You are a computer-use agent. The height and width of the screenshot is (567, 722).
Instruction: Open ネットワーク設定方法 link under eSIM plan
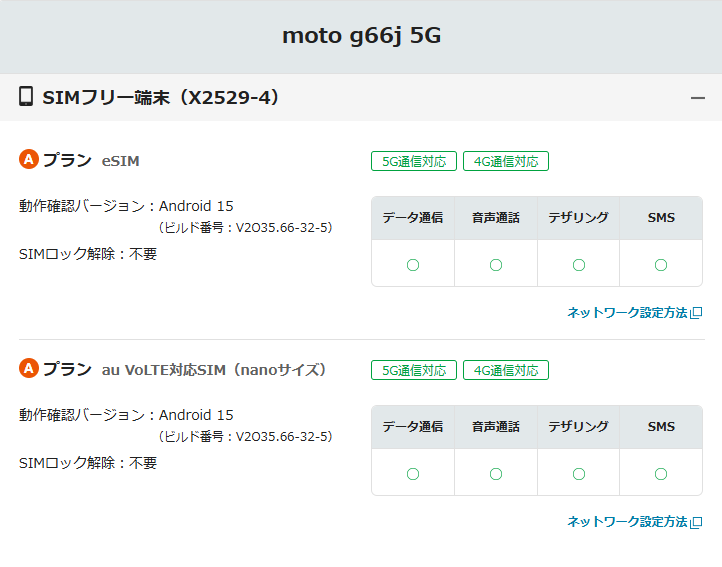(627, 313)
